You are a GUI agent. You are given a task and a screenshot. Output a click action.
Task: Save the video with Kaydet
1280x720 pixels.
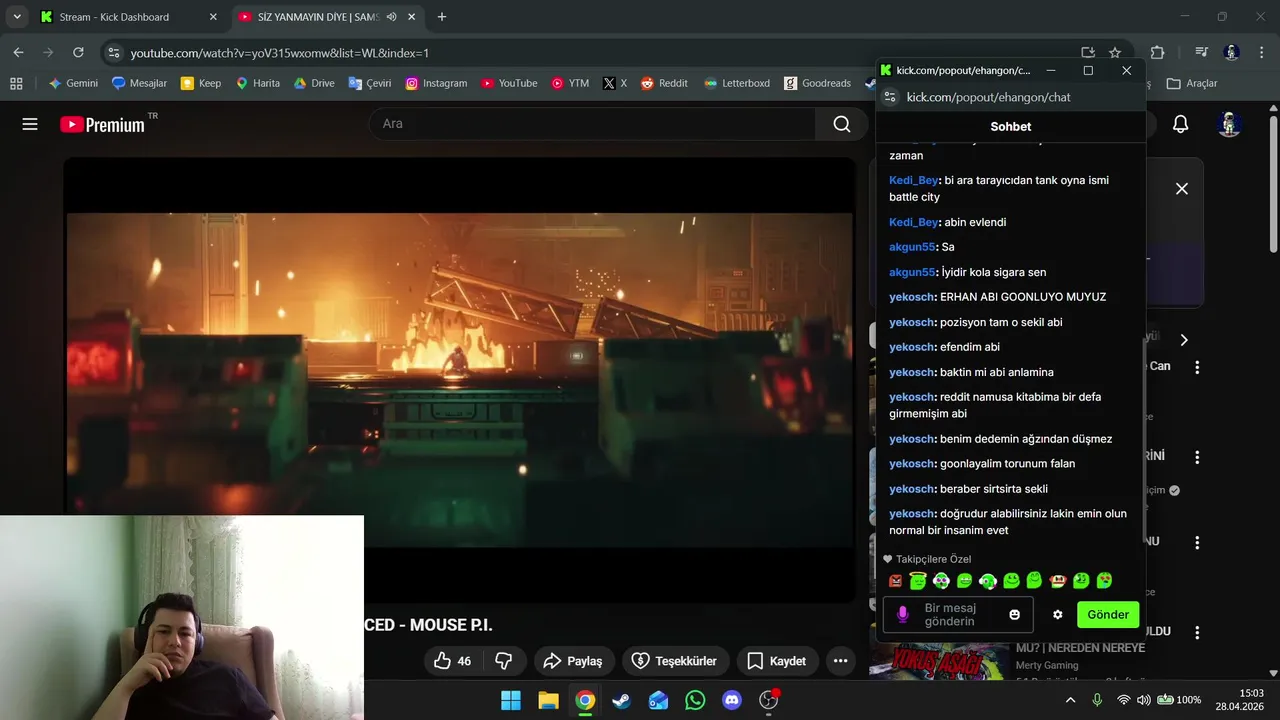click(777, 661)
